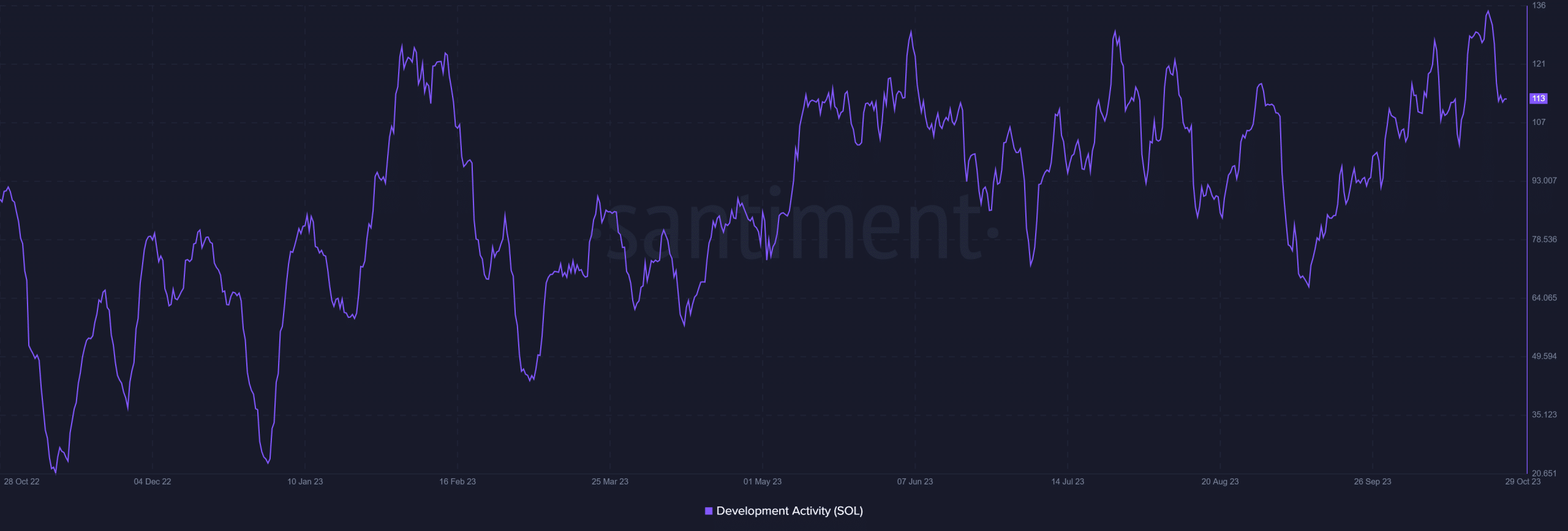The image size is (1568, 531).
Task: Click the Development Activity (SOL) legend label
Action: point(790,511)
